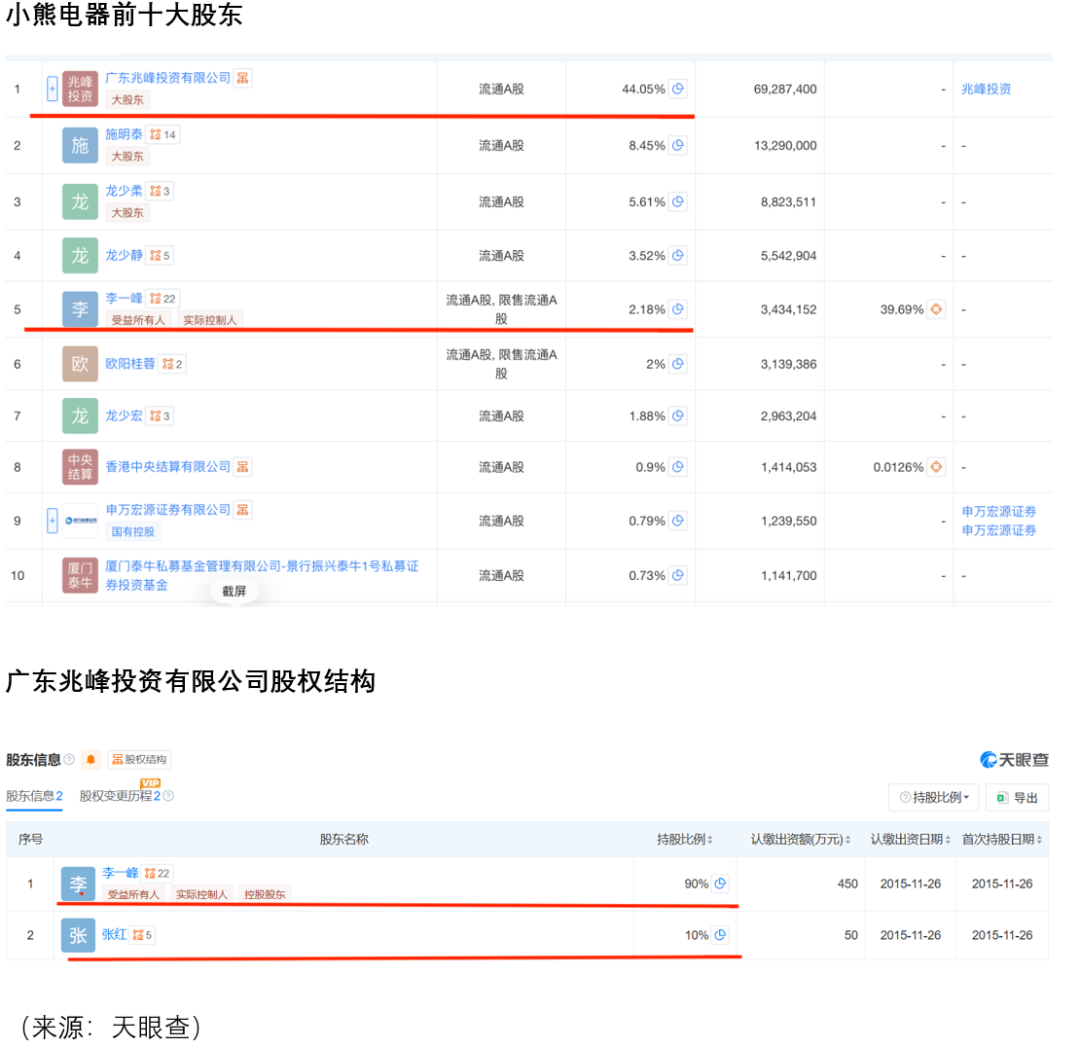Click 施明泰 related companies badge 14
1080x1048 pixels.
pyautogui.click(x=163, y=135)
